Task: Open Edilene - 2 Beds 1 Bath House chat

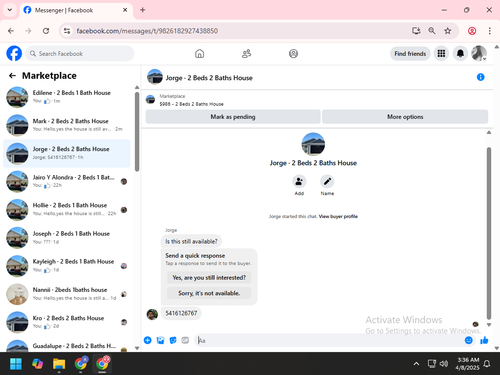Action: click(67, 97)
